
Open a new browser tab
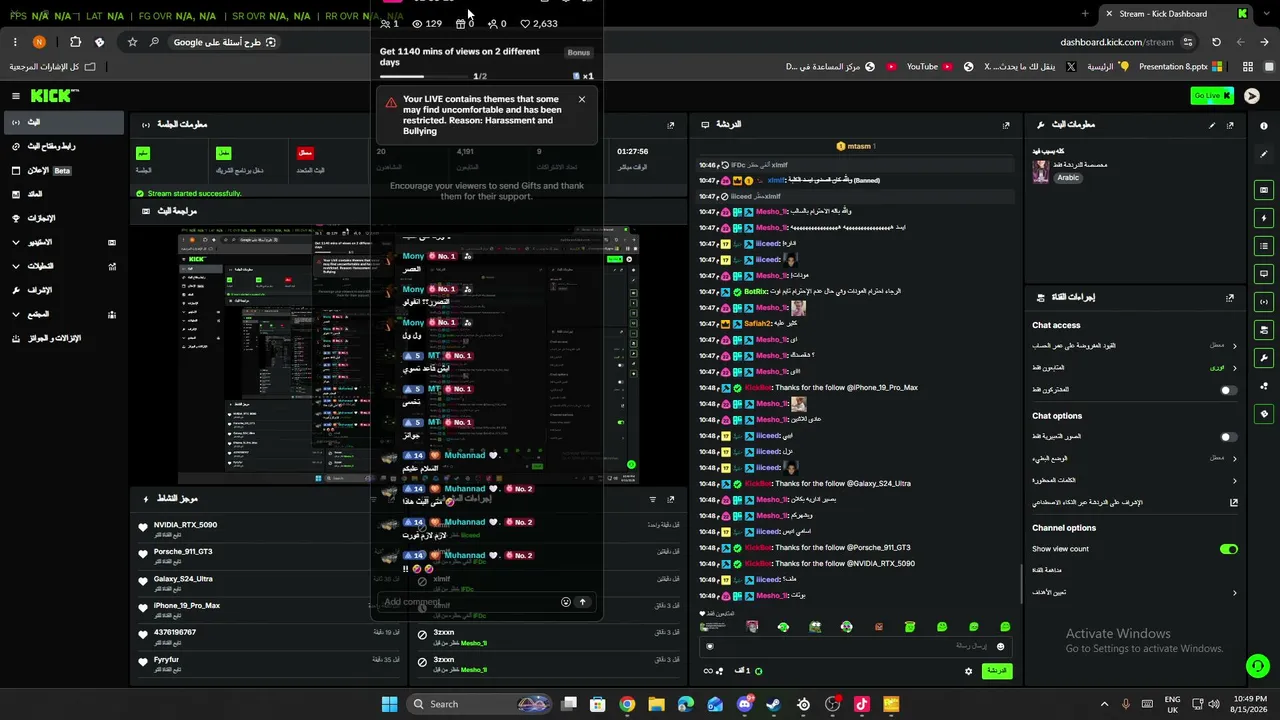point(1085,14)
